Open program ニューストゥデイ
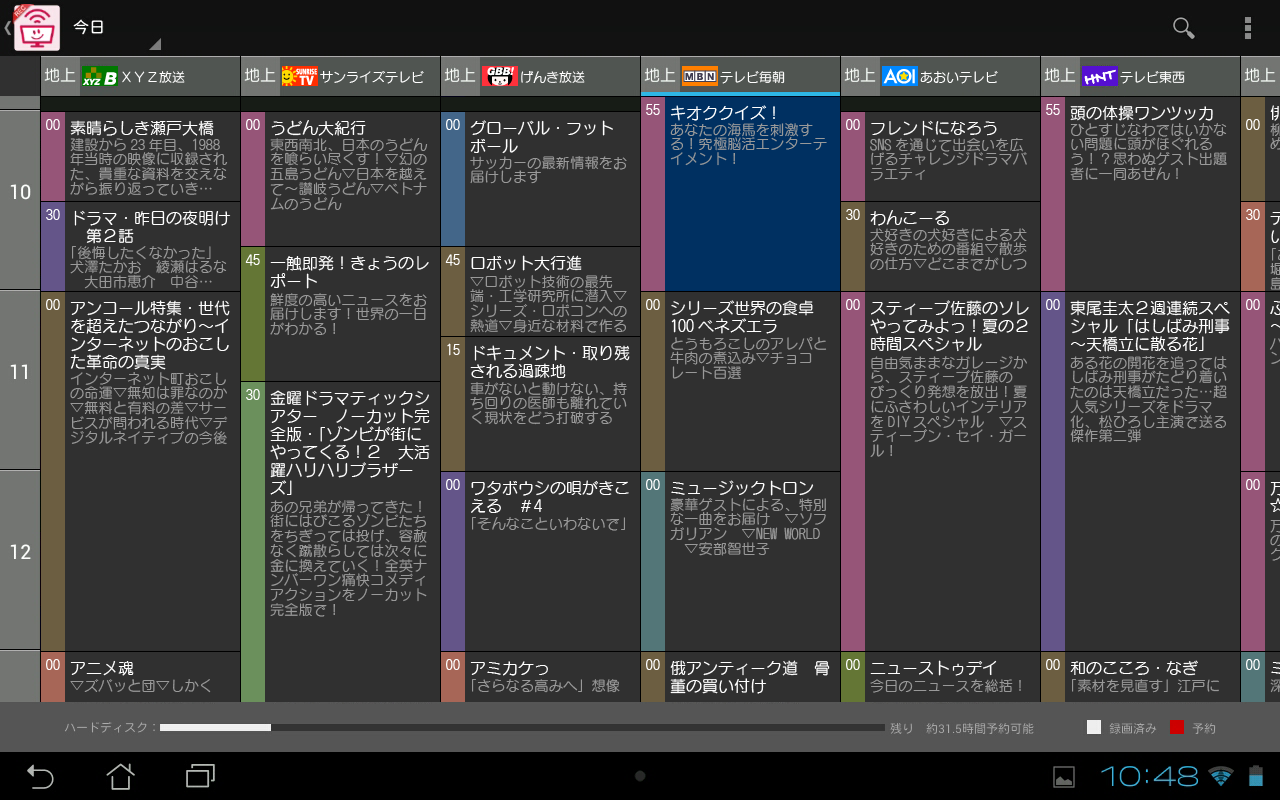Viewport: 1280px width, 800px height. [x=940, y=677]
